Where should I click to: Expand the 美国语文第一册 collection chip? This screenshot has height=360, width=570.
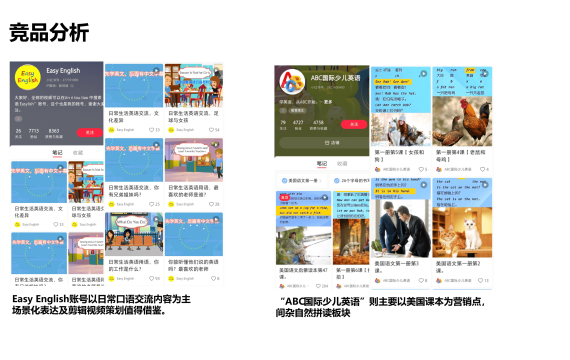click(301, 180)
